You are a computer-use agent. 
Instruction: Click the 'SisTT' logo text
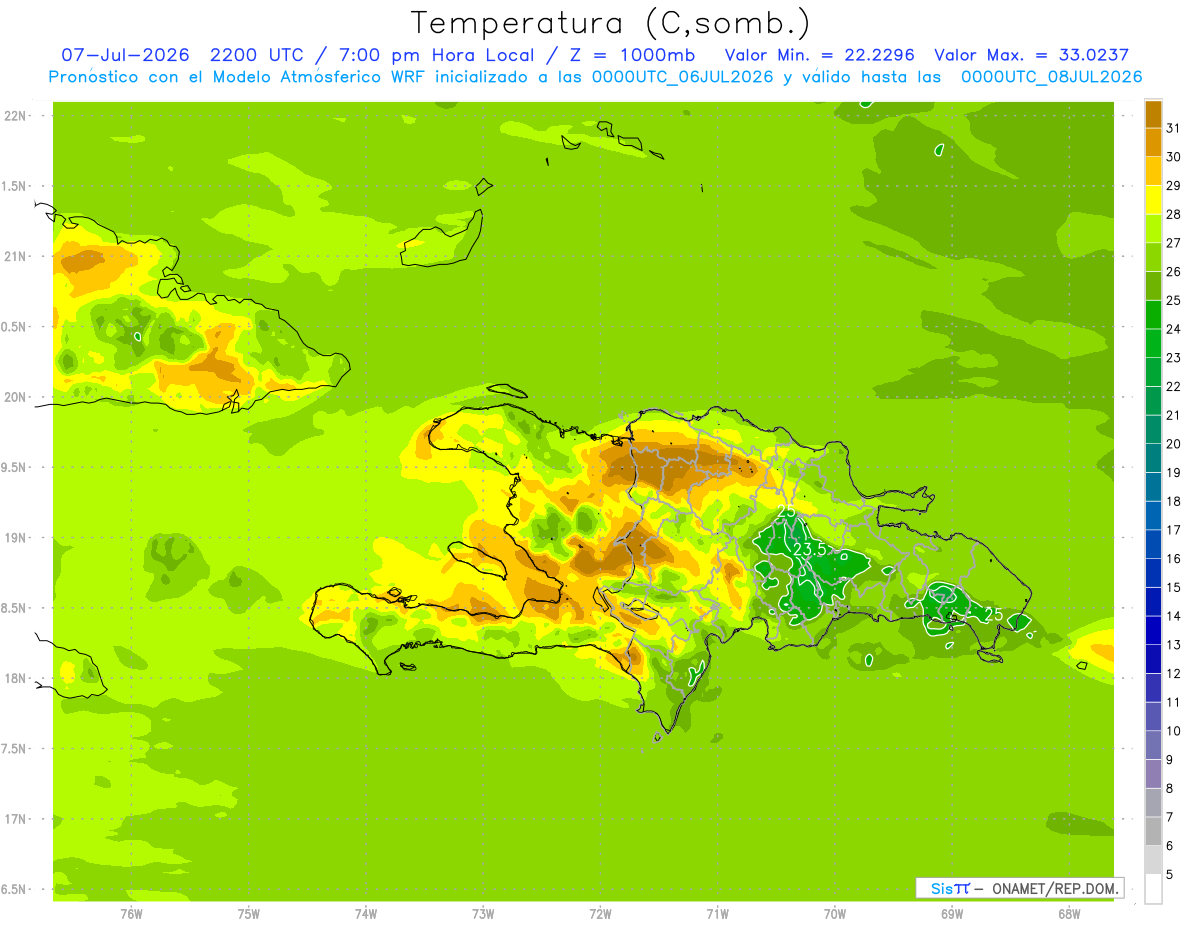click(950, 888)
